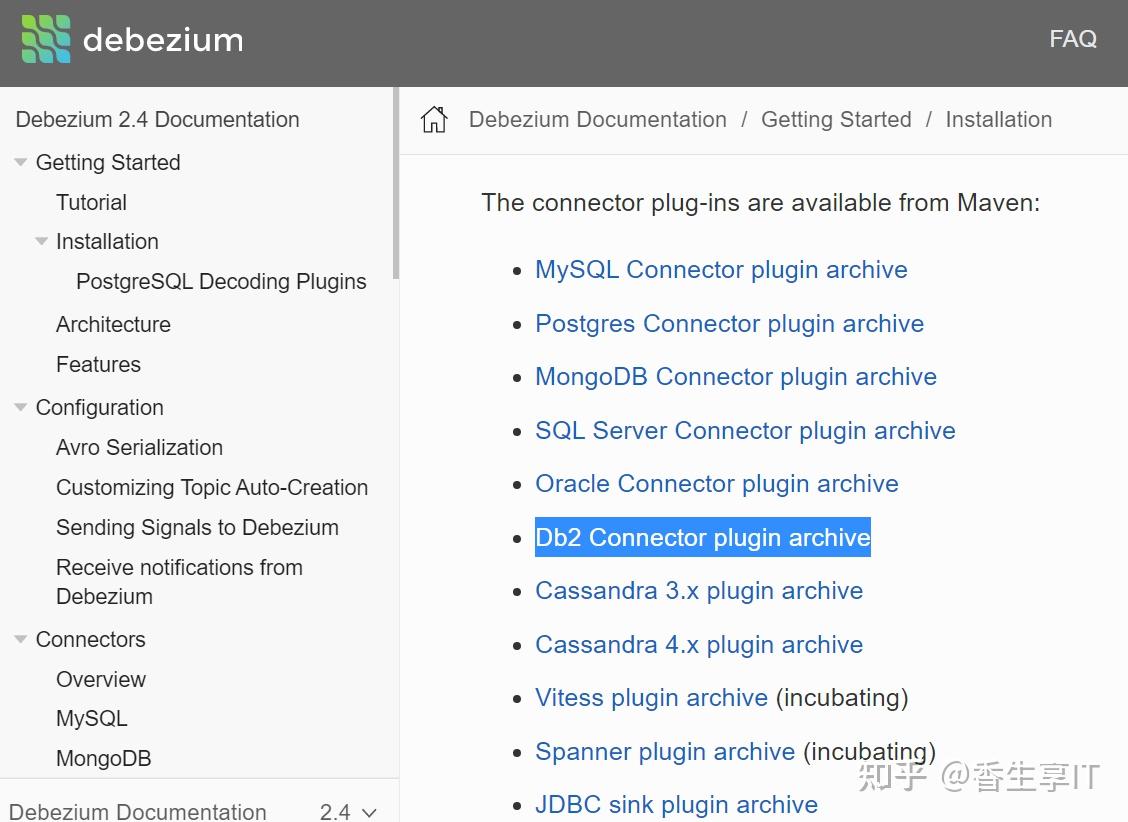Collapse the Connectors section arrow

click(20, 639)
